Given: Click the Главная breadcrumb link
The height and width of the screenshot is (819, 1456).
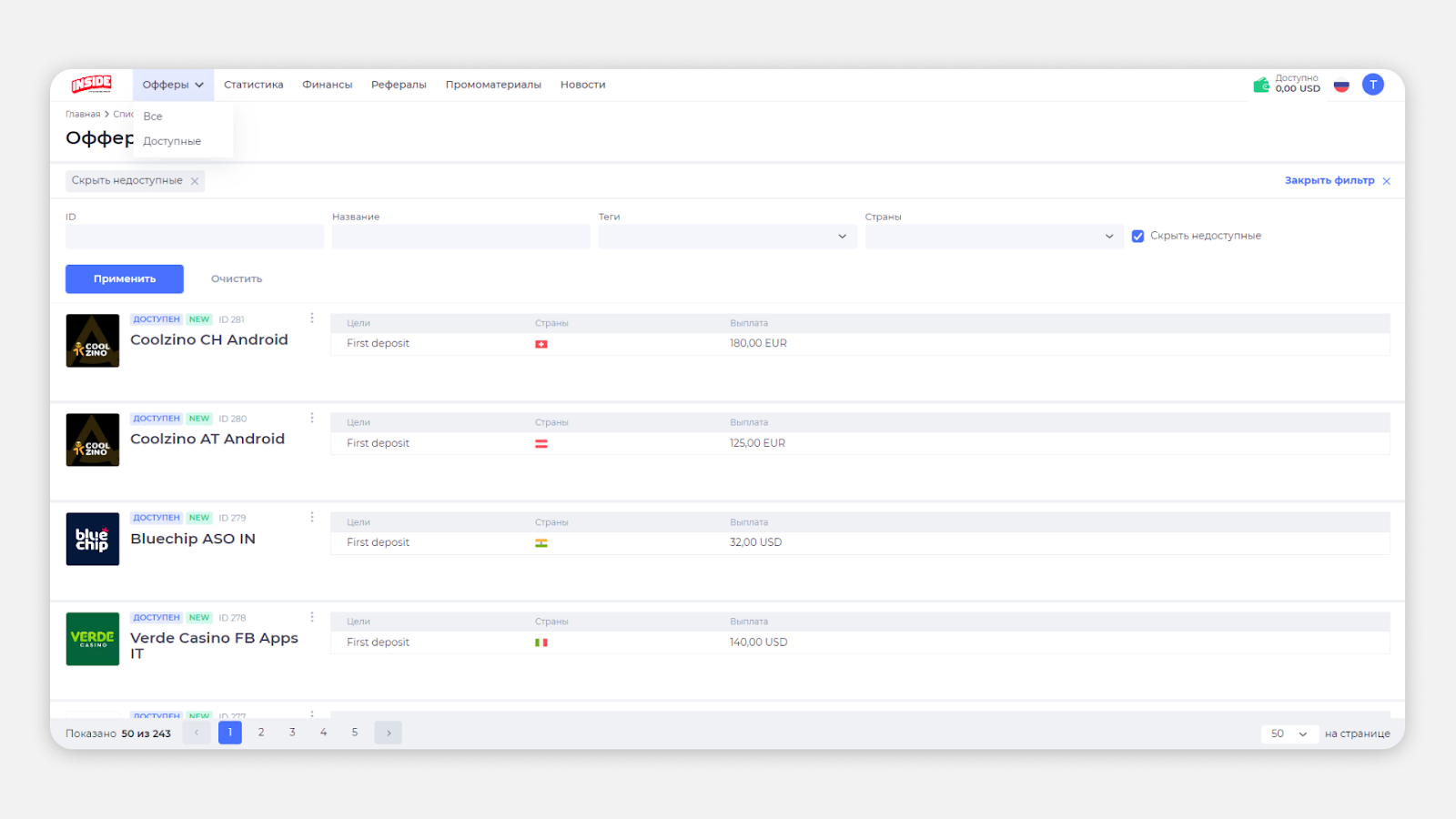Looking at the screenshot, I should tap(83, 115).
